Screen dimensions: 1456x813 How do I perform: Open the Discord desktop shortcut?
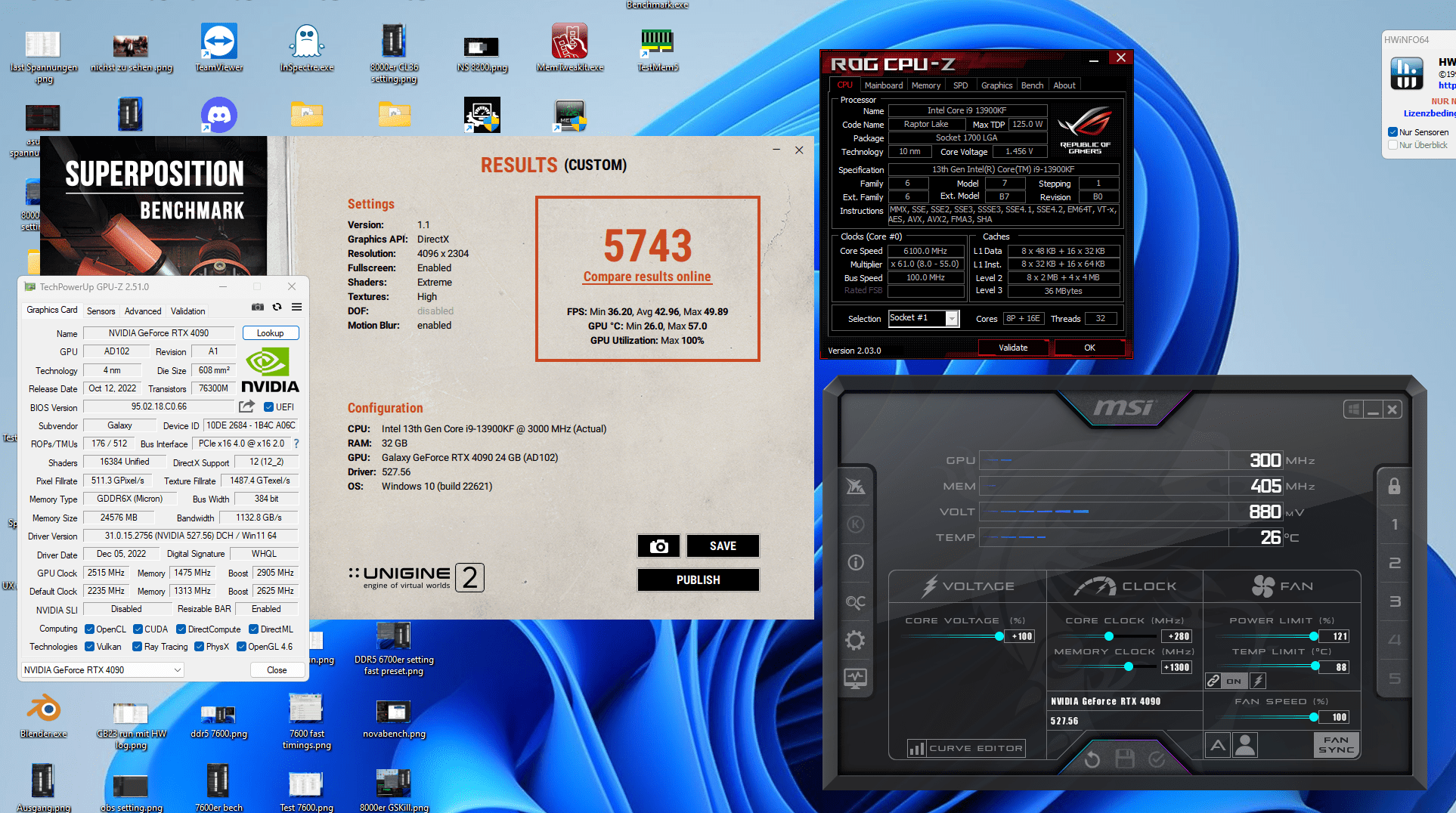click(219, 116)
